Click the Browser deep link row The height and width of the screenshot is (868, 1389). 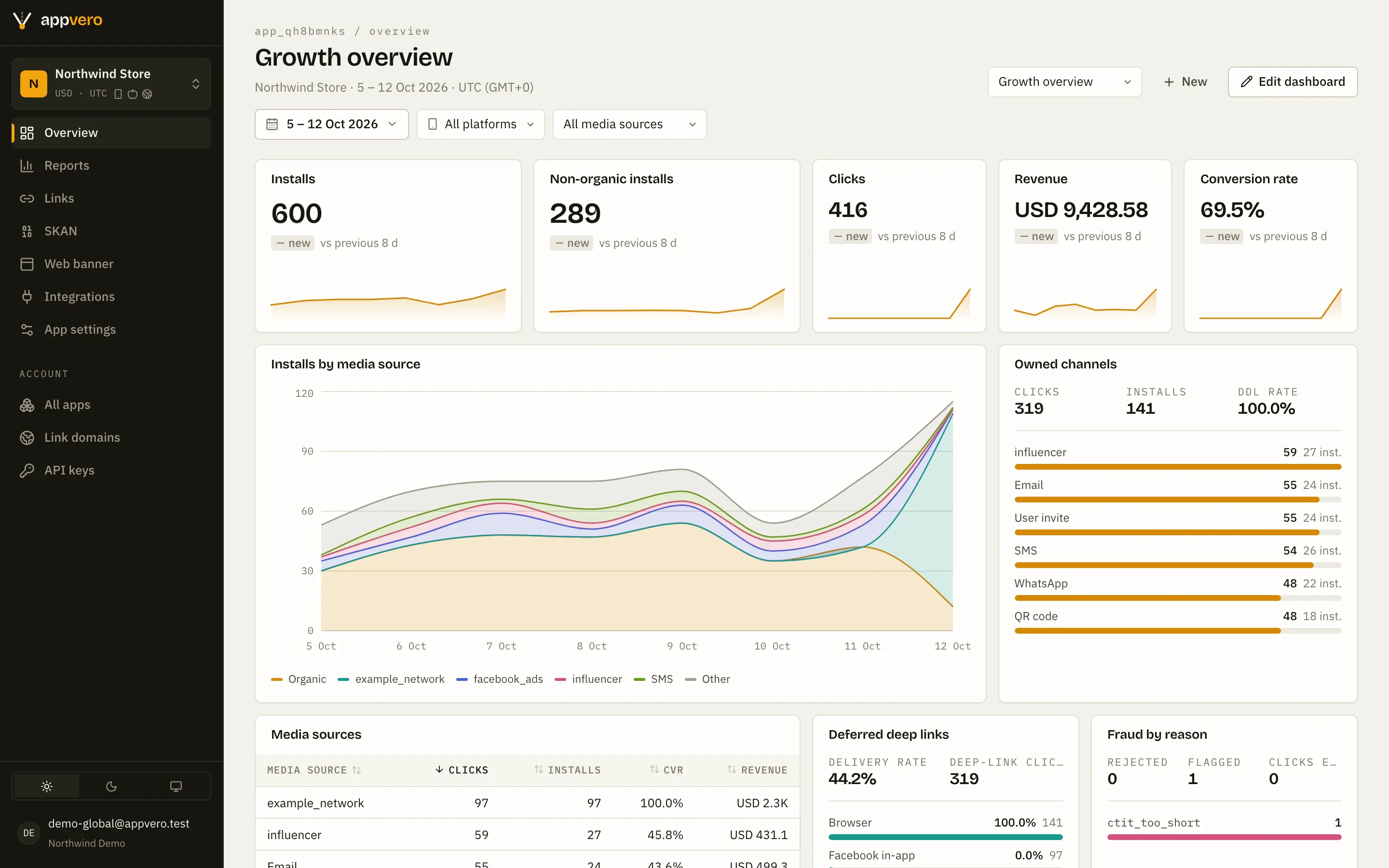click(945, 828)
